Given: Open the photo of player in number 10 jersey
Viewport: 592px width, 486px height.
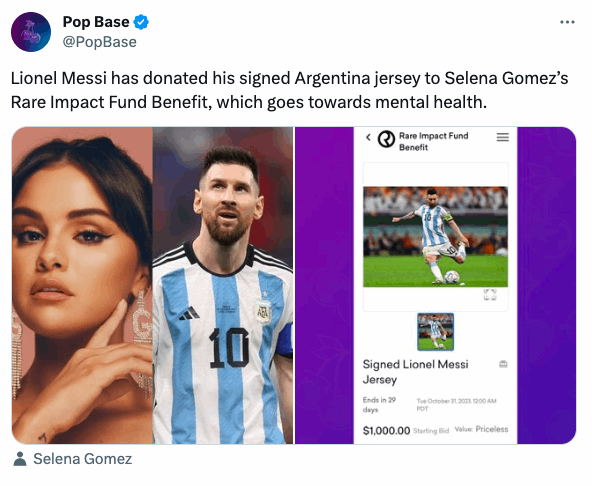Looking at the screenshot, I should click(x=223, y=285).
